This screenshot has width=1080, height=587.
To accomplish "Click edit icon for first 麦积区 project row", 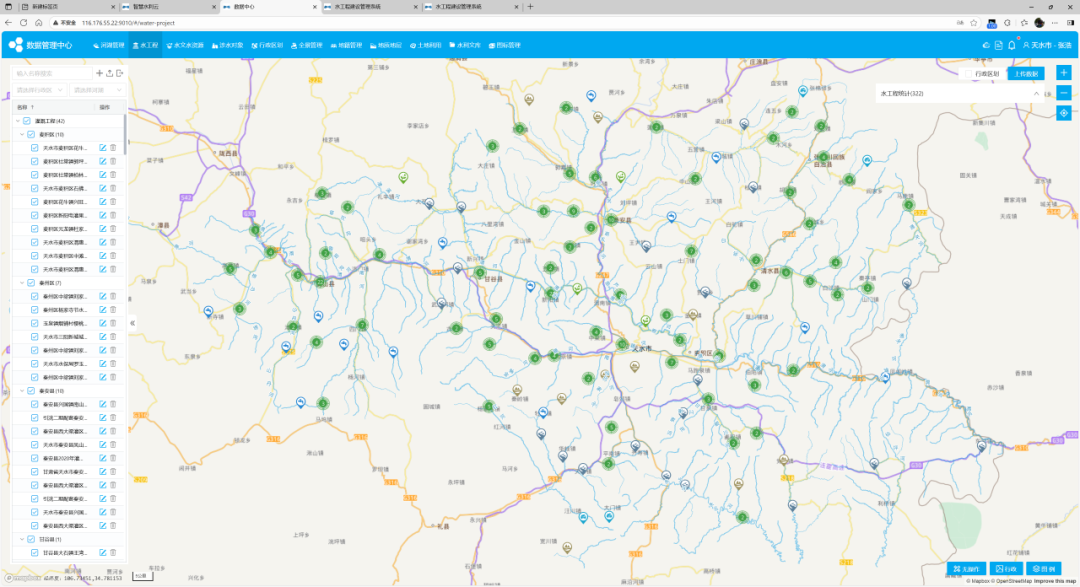I will [102, 148].
